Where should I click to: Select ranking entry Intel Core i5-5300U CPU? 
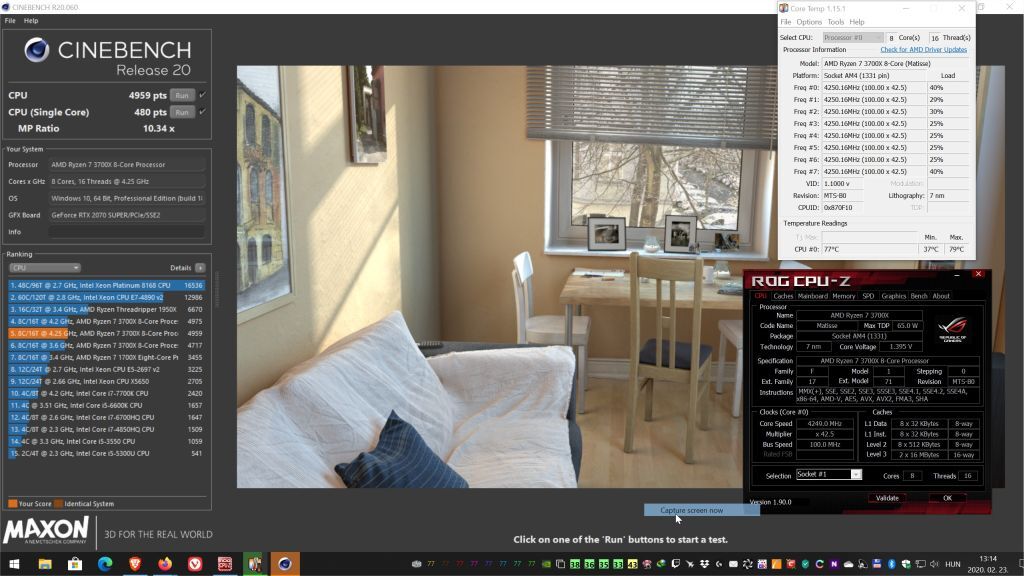click(x=106, y=453)
